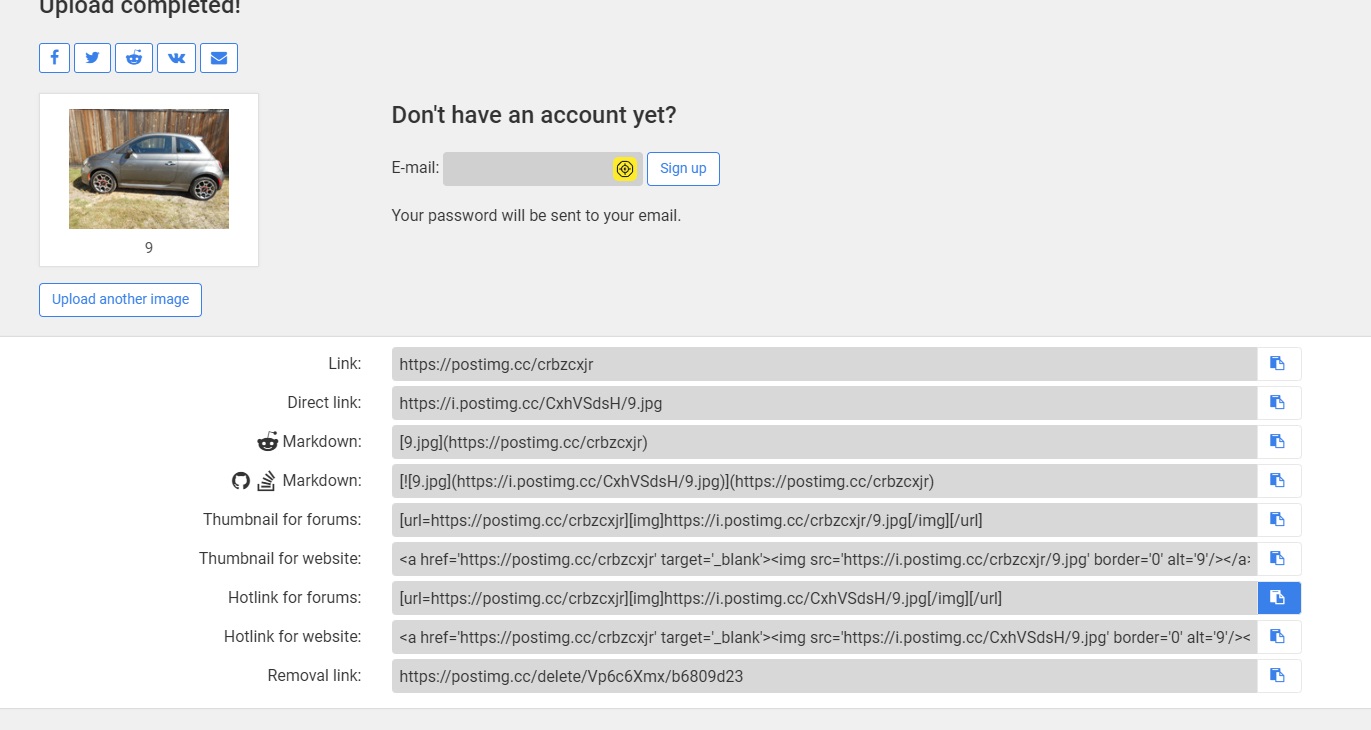The height and width of the screenshot is (730, 1371).
Task: Share upload on Reddit
Action: click(x=134, y=58)
